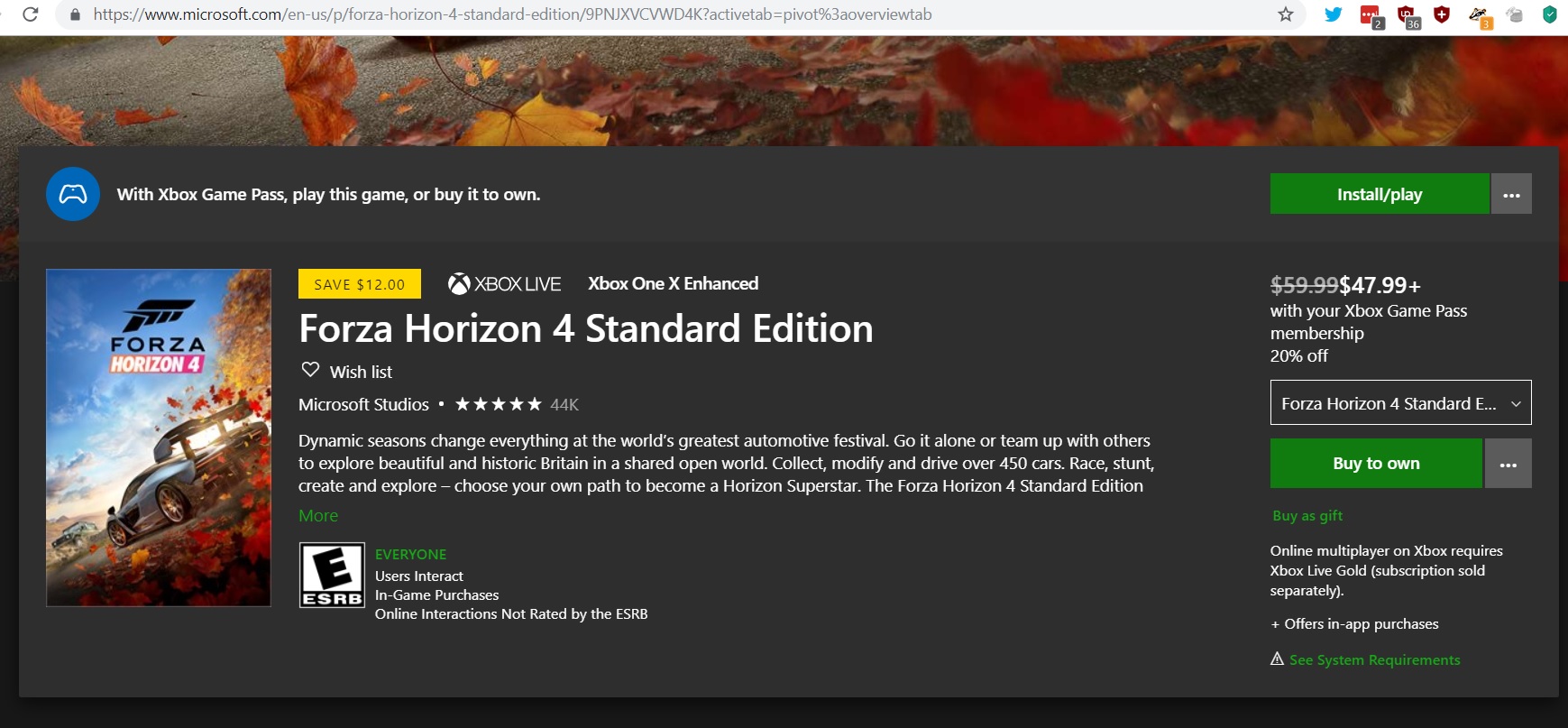Expand the Forza Horizon 4 edition dropdown
This screenshot has height=728, width=1568.
point(1401,402)
